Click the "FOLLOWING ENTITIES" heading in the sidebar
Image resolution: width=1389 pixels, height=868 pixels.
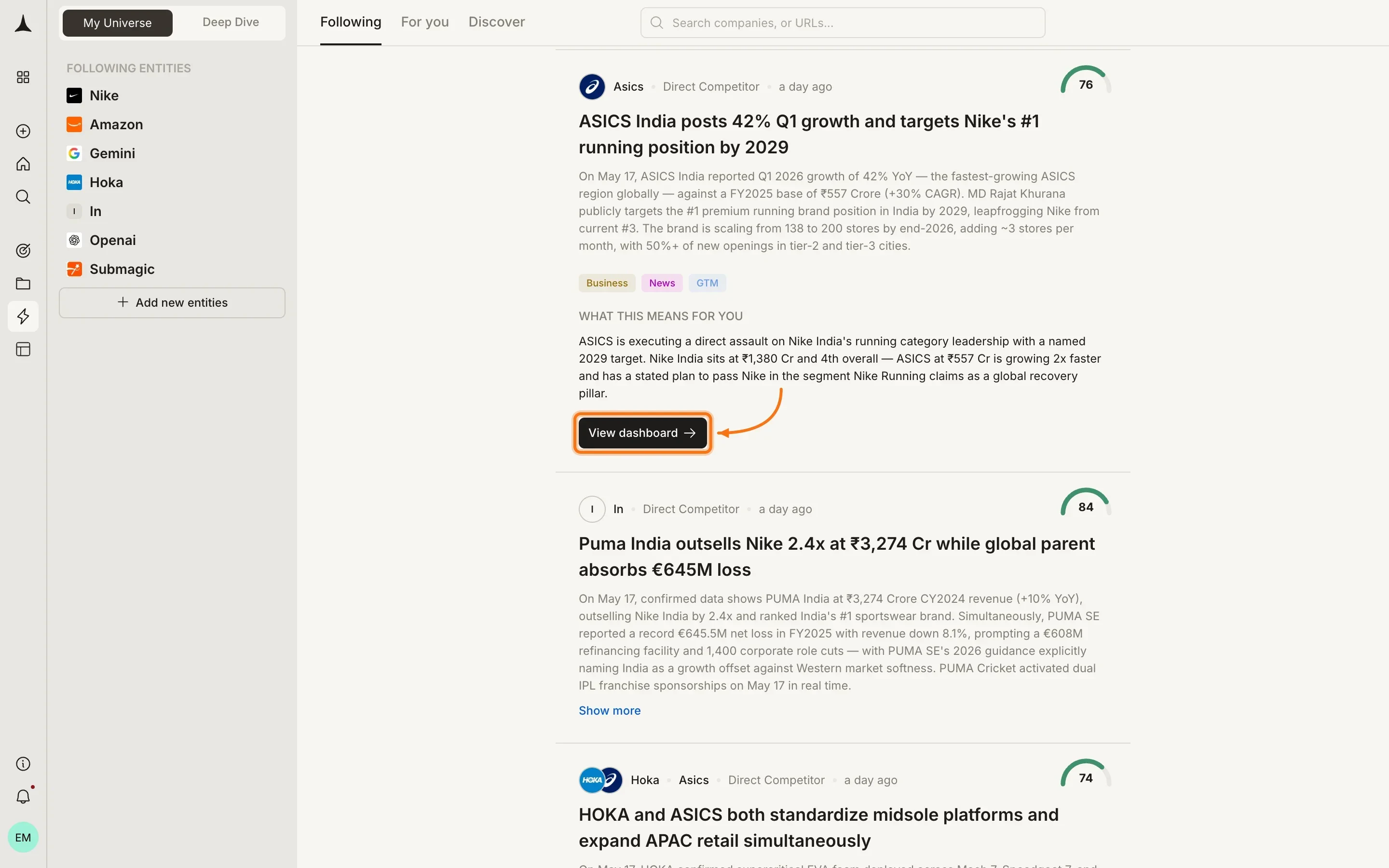coord(129,68)
